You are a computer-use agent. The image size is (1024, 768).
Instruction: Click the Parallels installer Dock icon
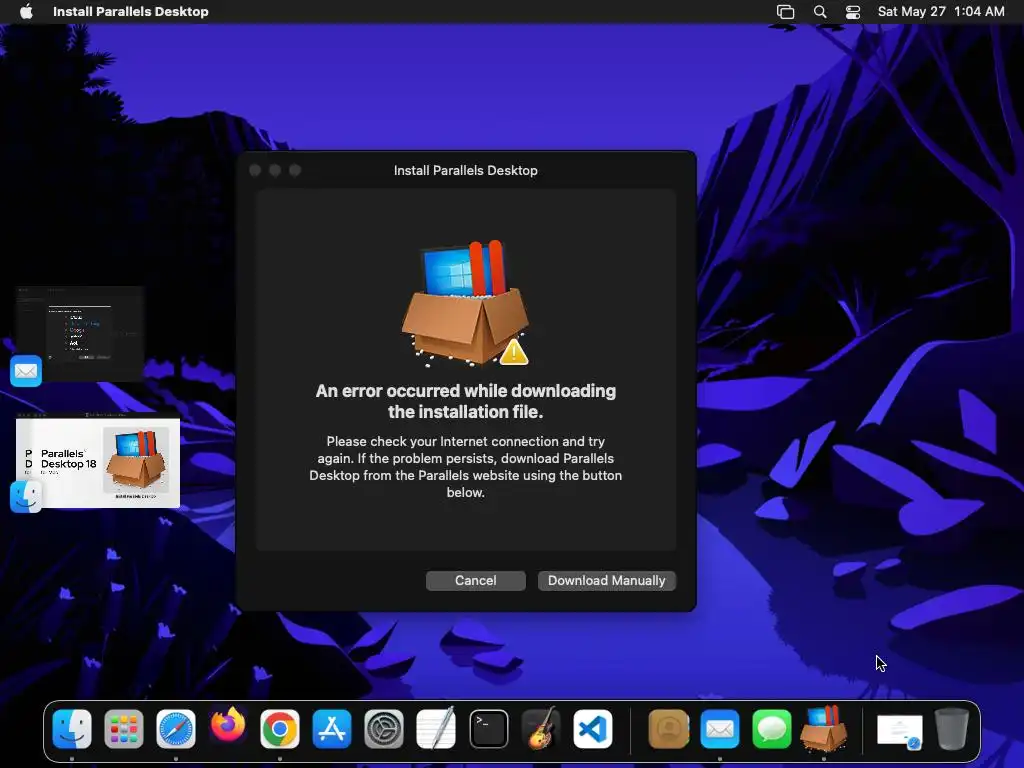pyautogui.click(x=824, y=728)
